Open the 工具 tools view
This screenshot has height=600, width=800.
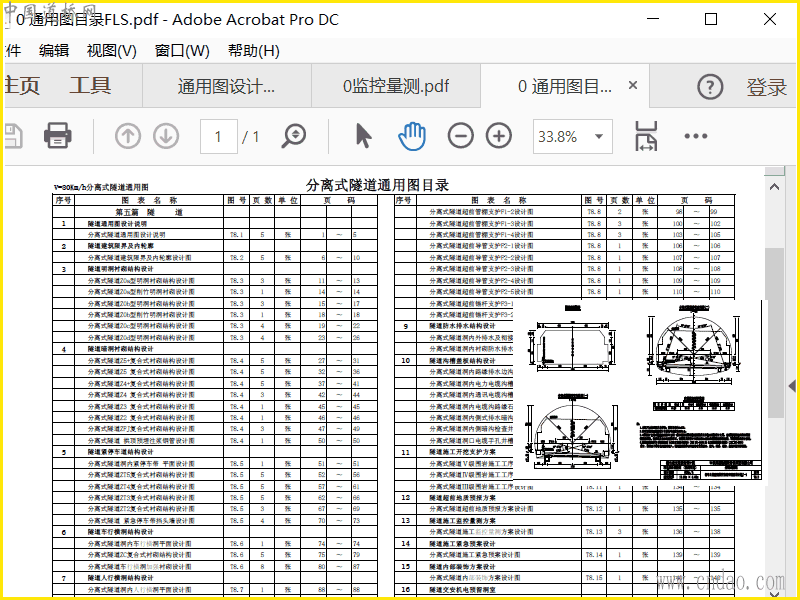click(90, 85)
